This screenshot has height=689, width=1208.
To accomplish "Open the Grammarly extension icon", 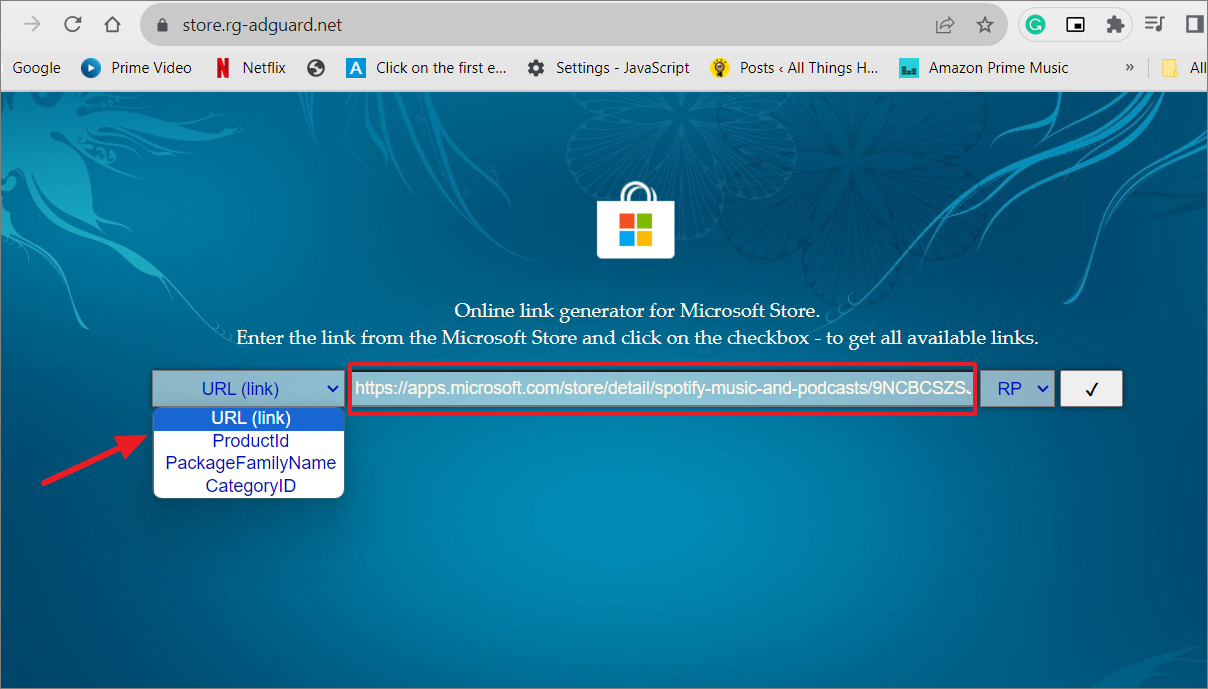I will pos(1036,25).
